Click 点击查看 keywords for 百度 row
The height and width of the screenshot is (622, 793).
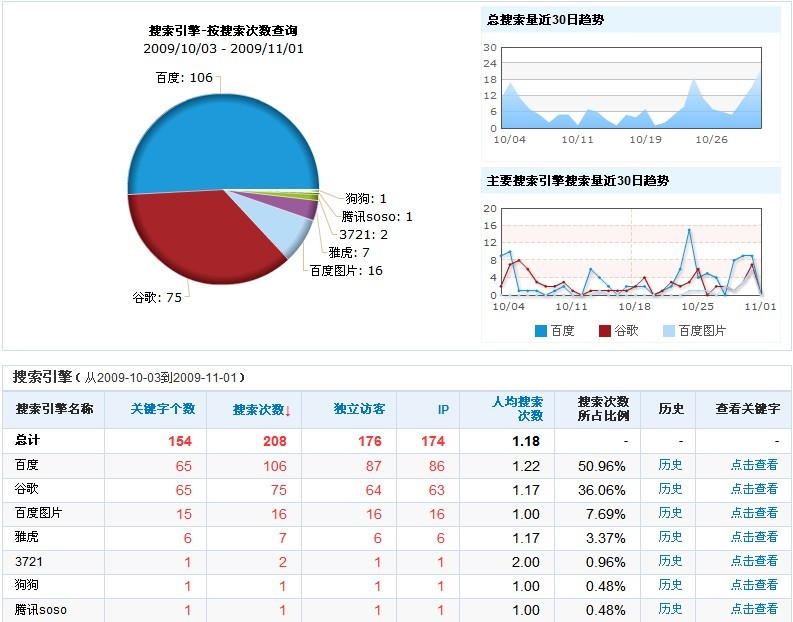753,465
